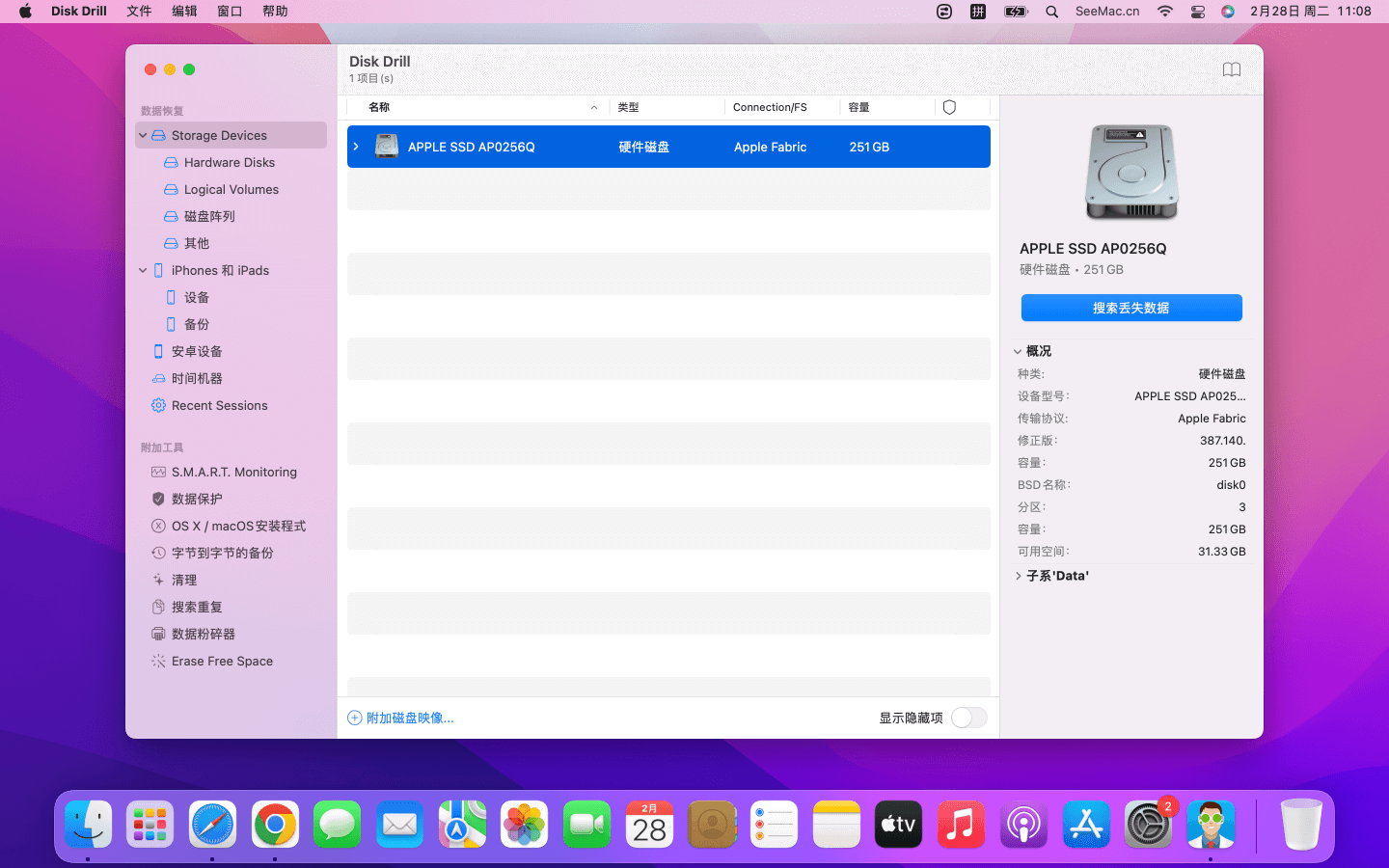Image resolution: width=1389 pixels, height=868 pixels.
Task: Open the 帮助 menu
Action: (275, 12)
